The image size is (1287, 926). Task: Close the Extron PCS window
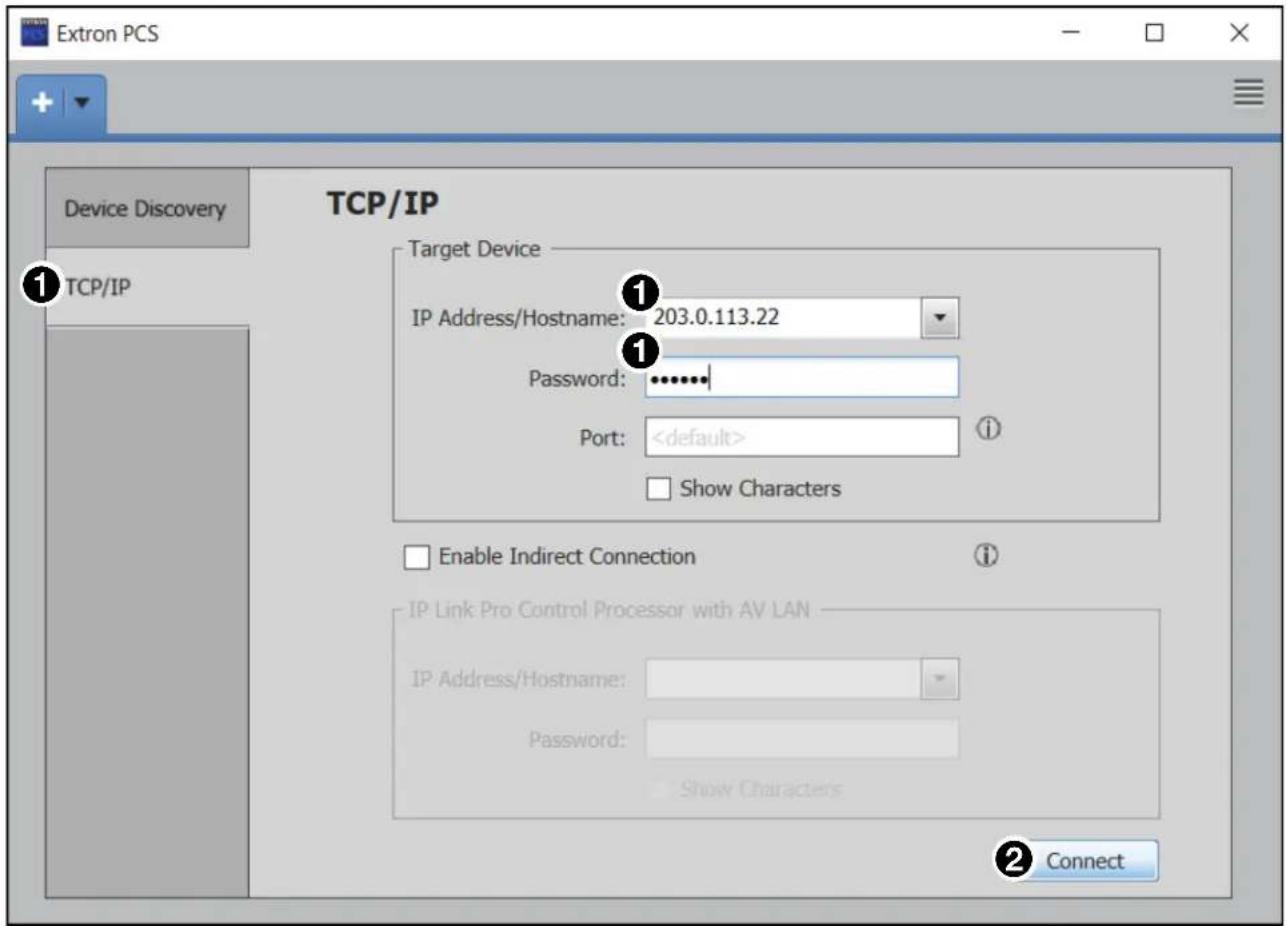click(1239, 34)
